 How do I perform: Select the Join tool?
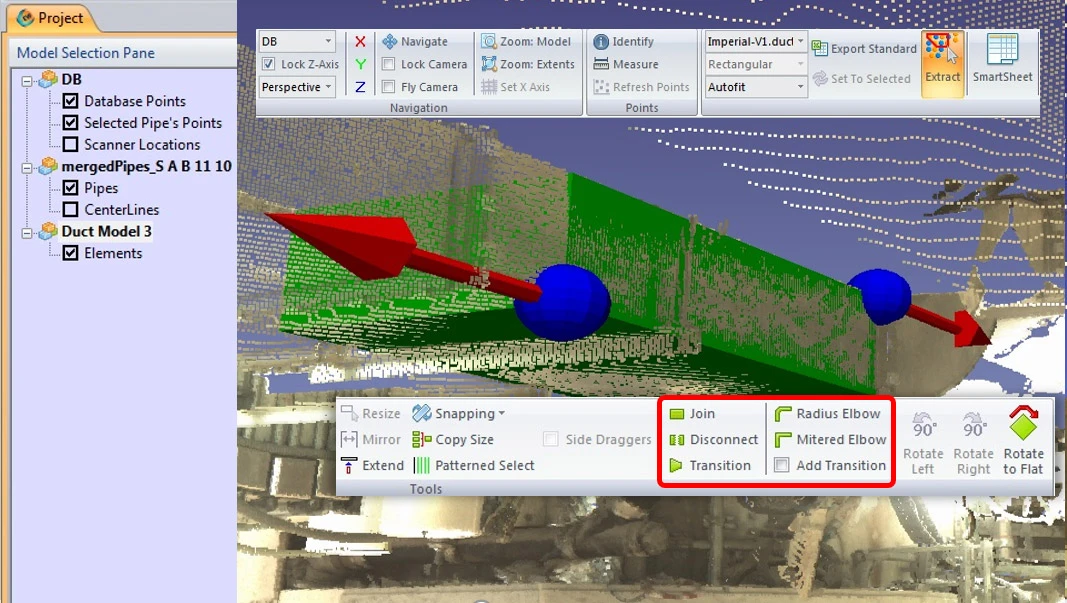pyautogui.click(x=704, y=413)
